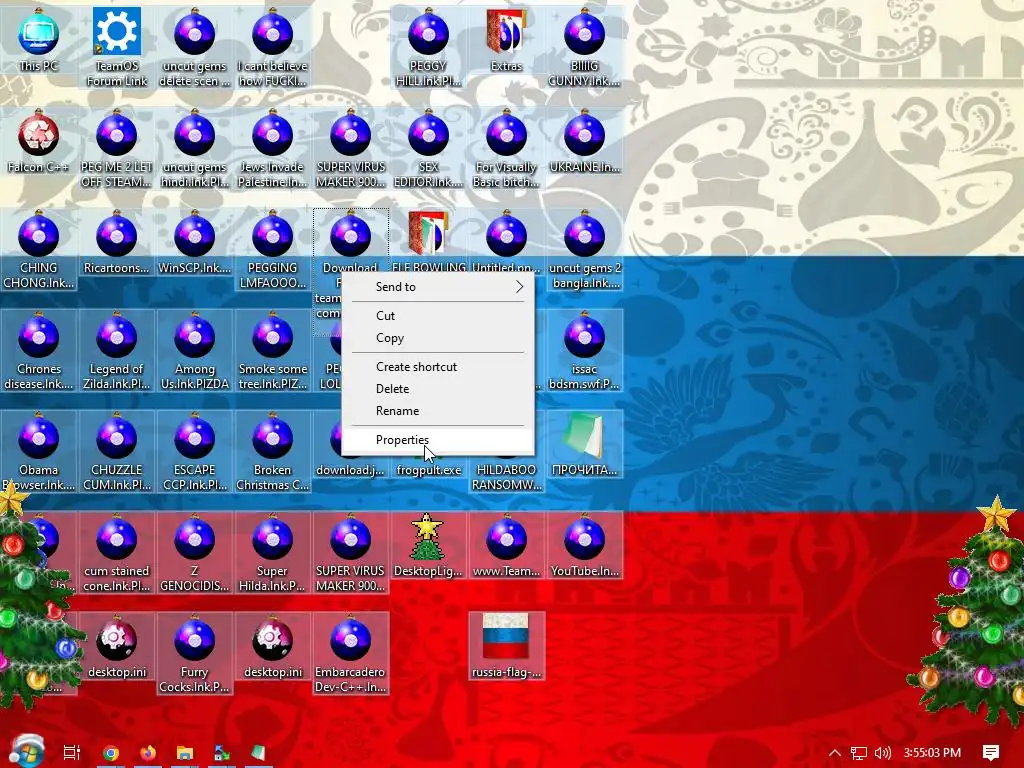Select the UKRAINE.ln desktop shortcut

pos(584,142)
